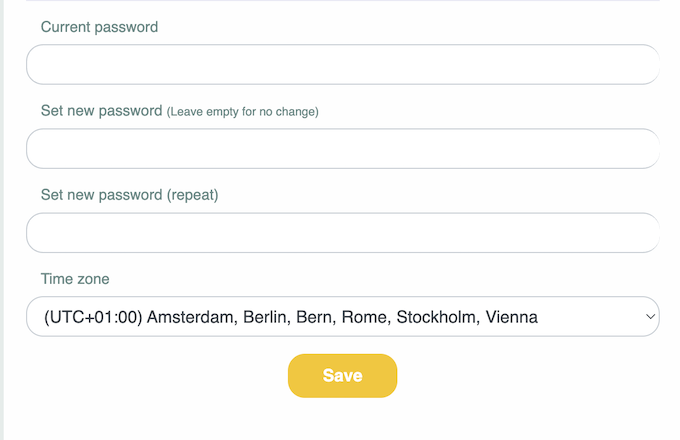Click the word "repeat" in the label

coord(190,195)
